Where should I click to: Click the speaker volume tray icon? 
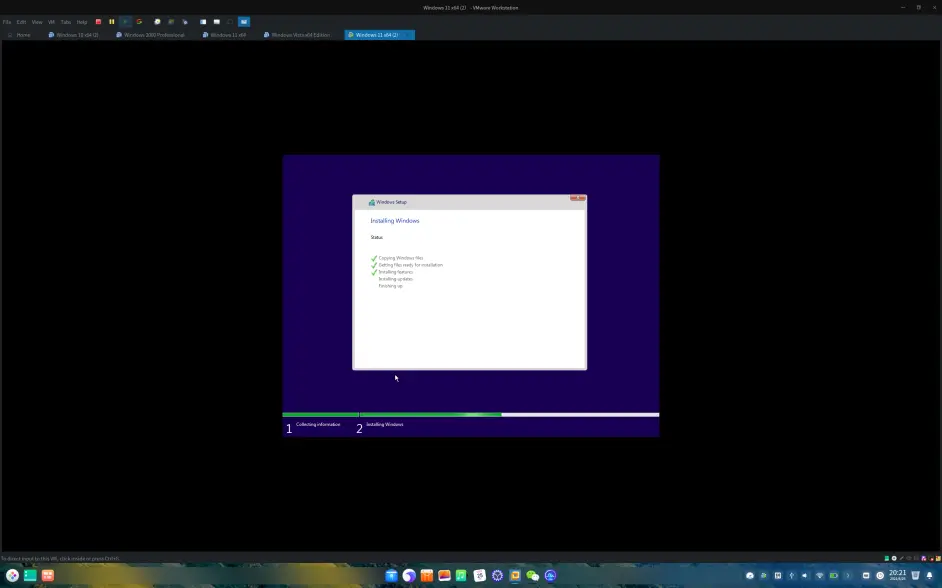pyautogui.click(x=805, y=575)
